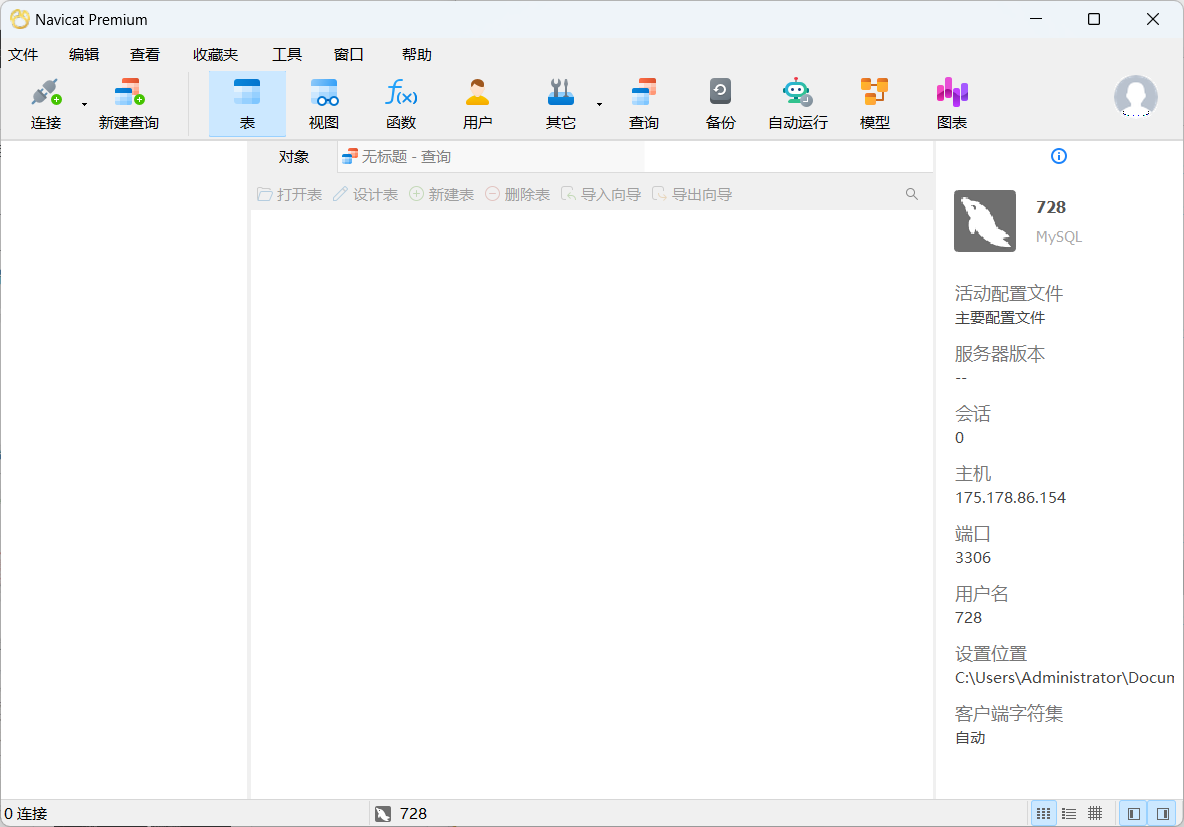Viewport: 1184px width, 827px height.
Task: Open the View objects toolbar icon
Action: point(324,104)
